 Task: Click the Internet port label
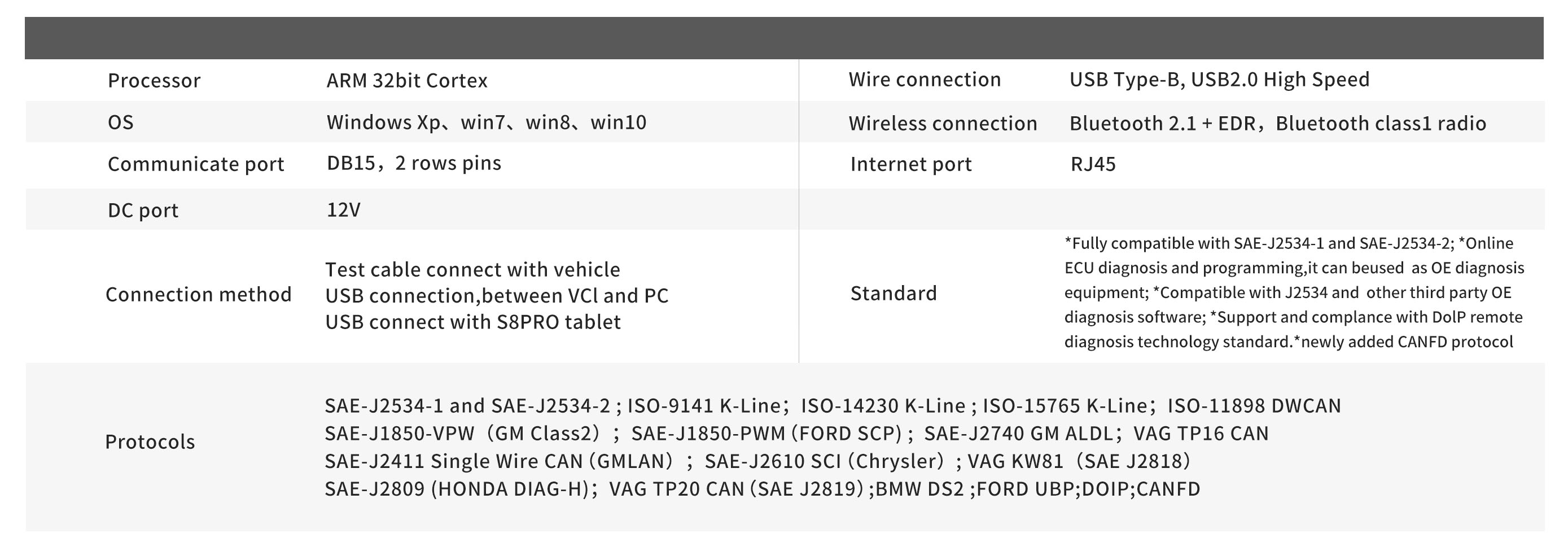click(x=910, y=164)
